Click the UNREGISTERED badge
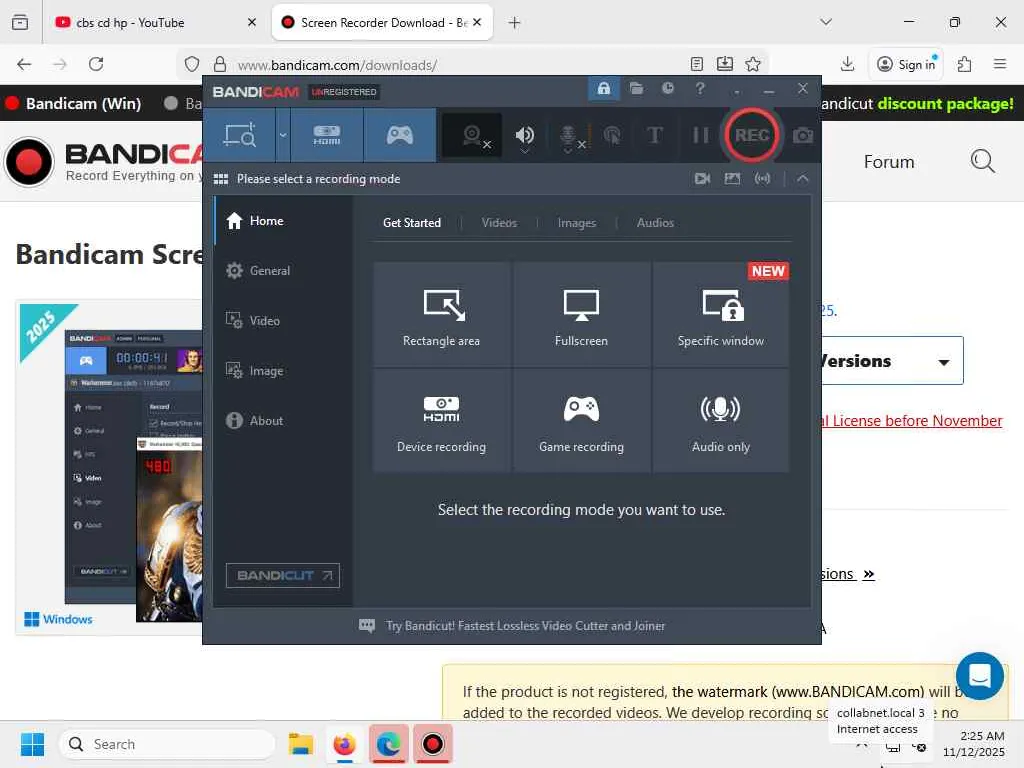The height and width of the screenshot is (768, 1024). pyautogui.click(x=344, y=92)
